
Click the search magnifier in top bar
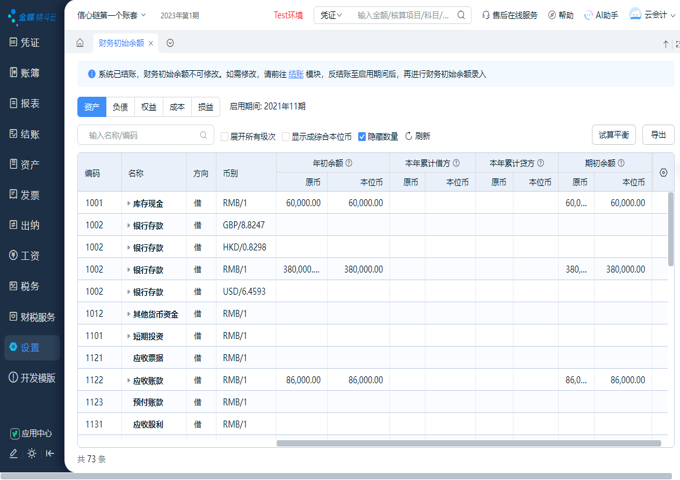point(461,15)
